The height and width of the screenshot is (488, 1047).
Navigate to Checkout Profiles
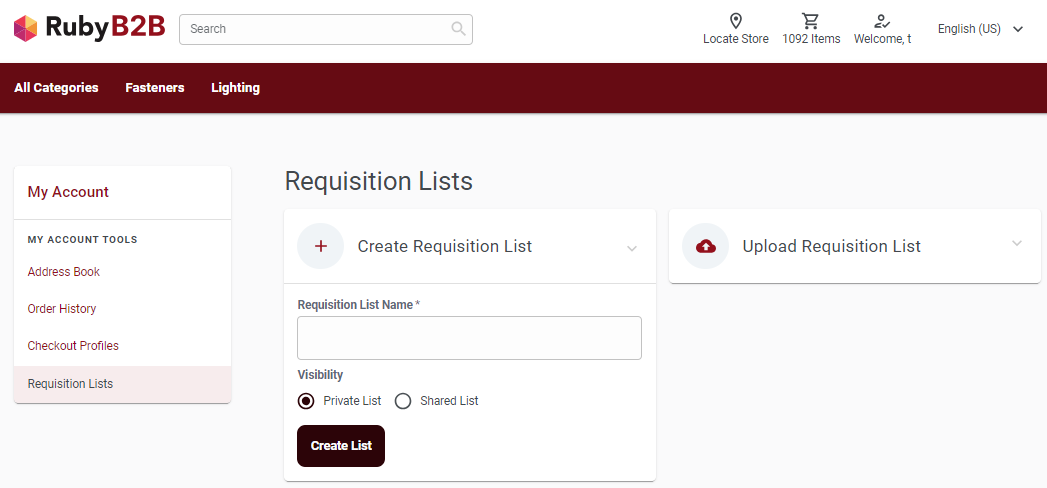click(x=73, y=346)
